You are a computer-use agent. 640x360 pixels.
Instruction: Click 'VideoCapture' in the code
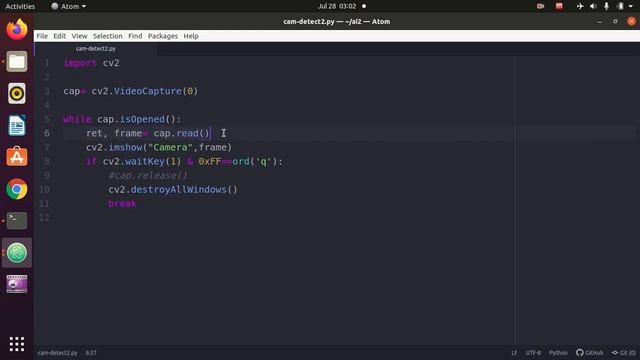147,91
